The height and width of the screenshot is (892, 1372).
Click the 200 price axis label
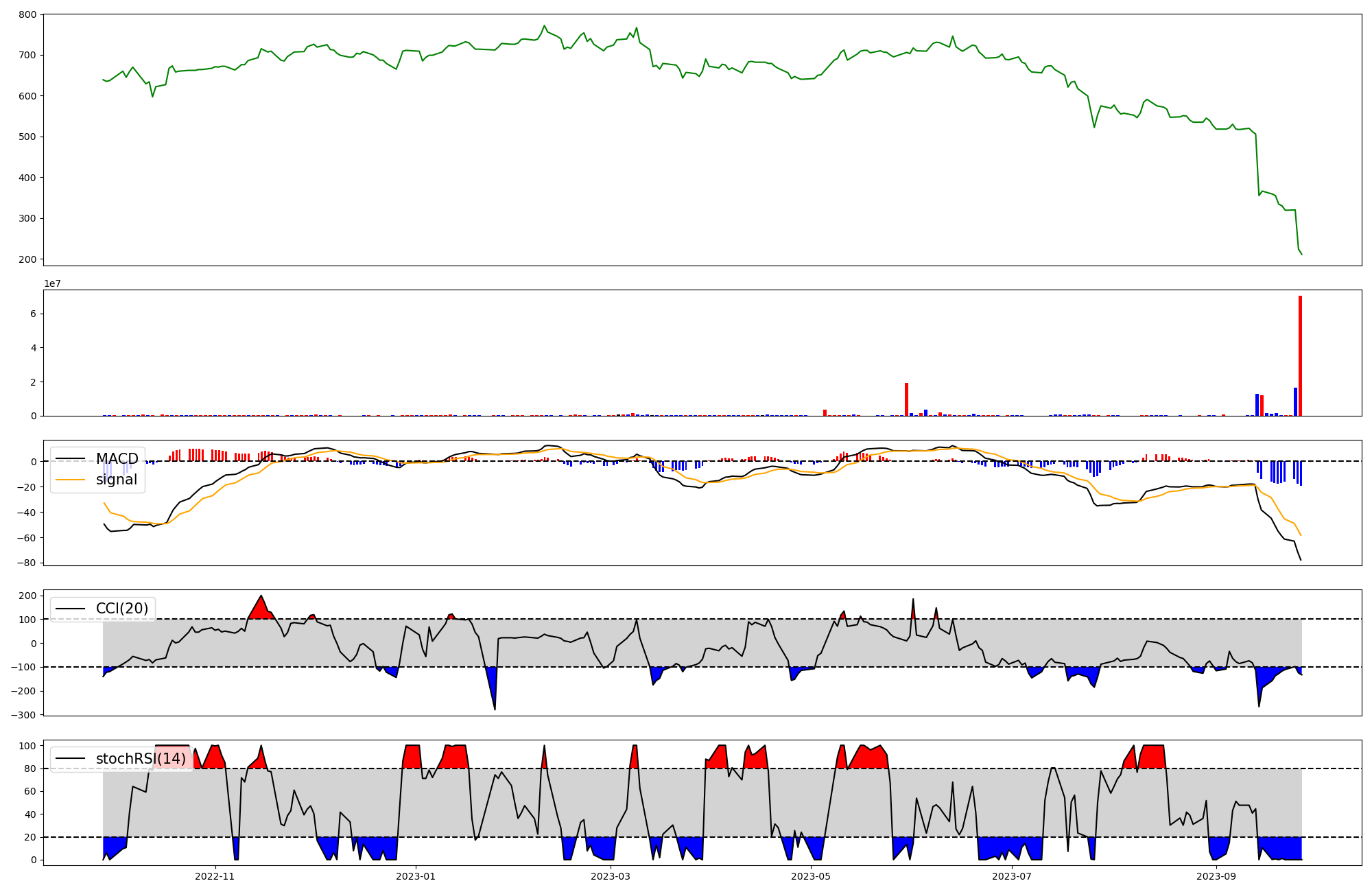pos(27,259)
